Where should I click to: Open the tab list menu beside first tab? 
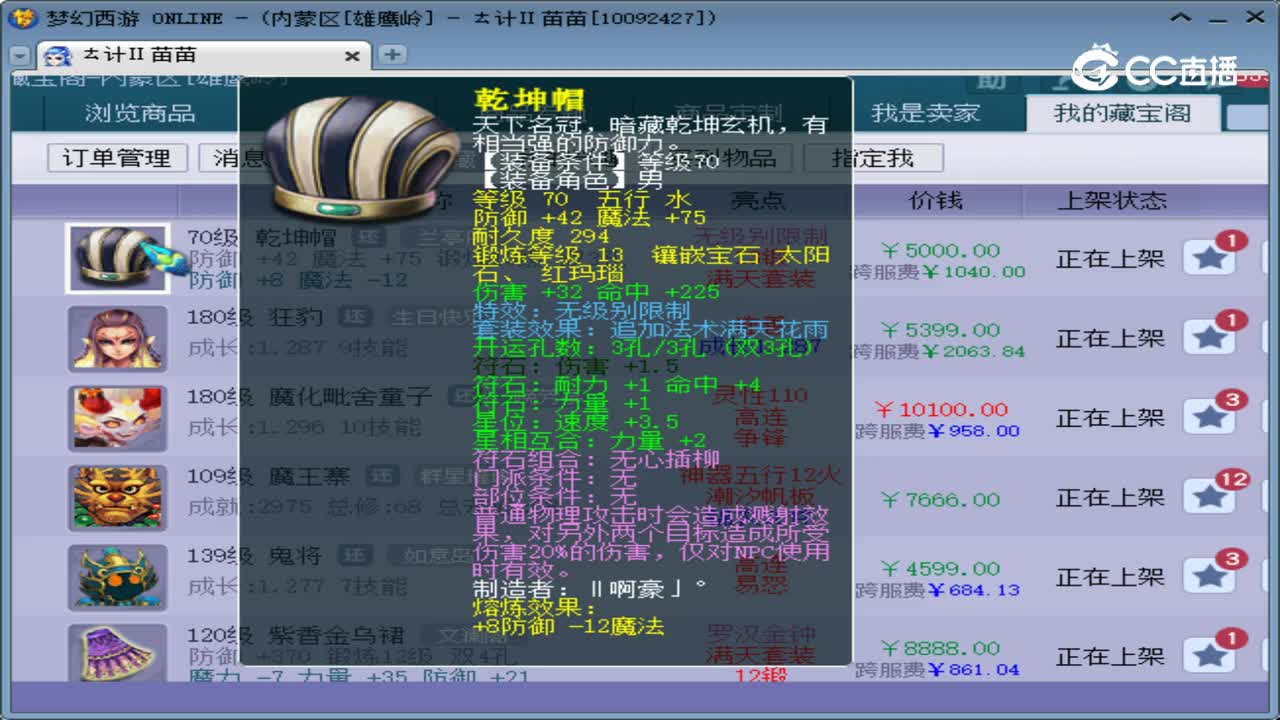tap(20, 57)
